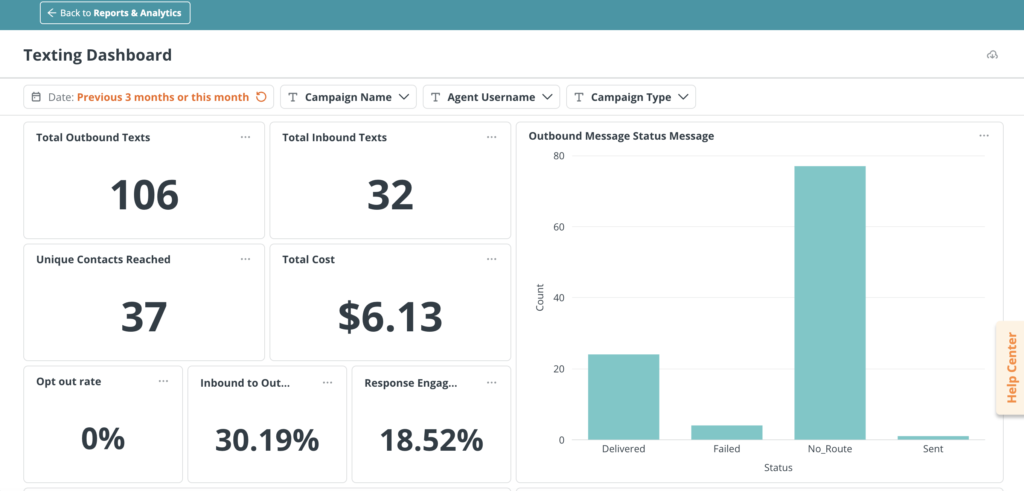Go back to Reports & Analytics

coord(115,13)
